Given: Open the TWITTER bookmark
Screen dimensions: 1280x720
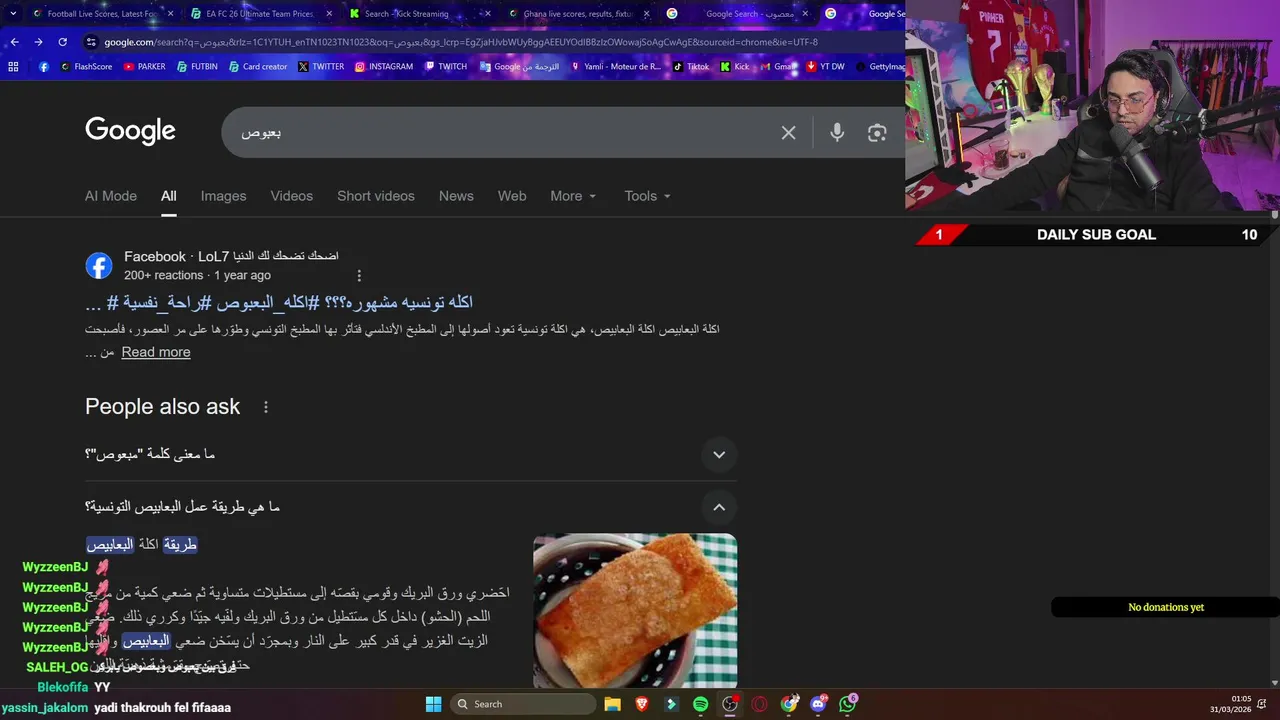Looking at the screenshot, I should (x=321, y=67).
